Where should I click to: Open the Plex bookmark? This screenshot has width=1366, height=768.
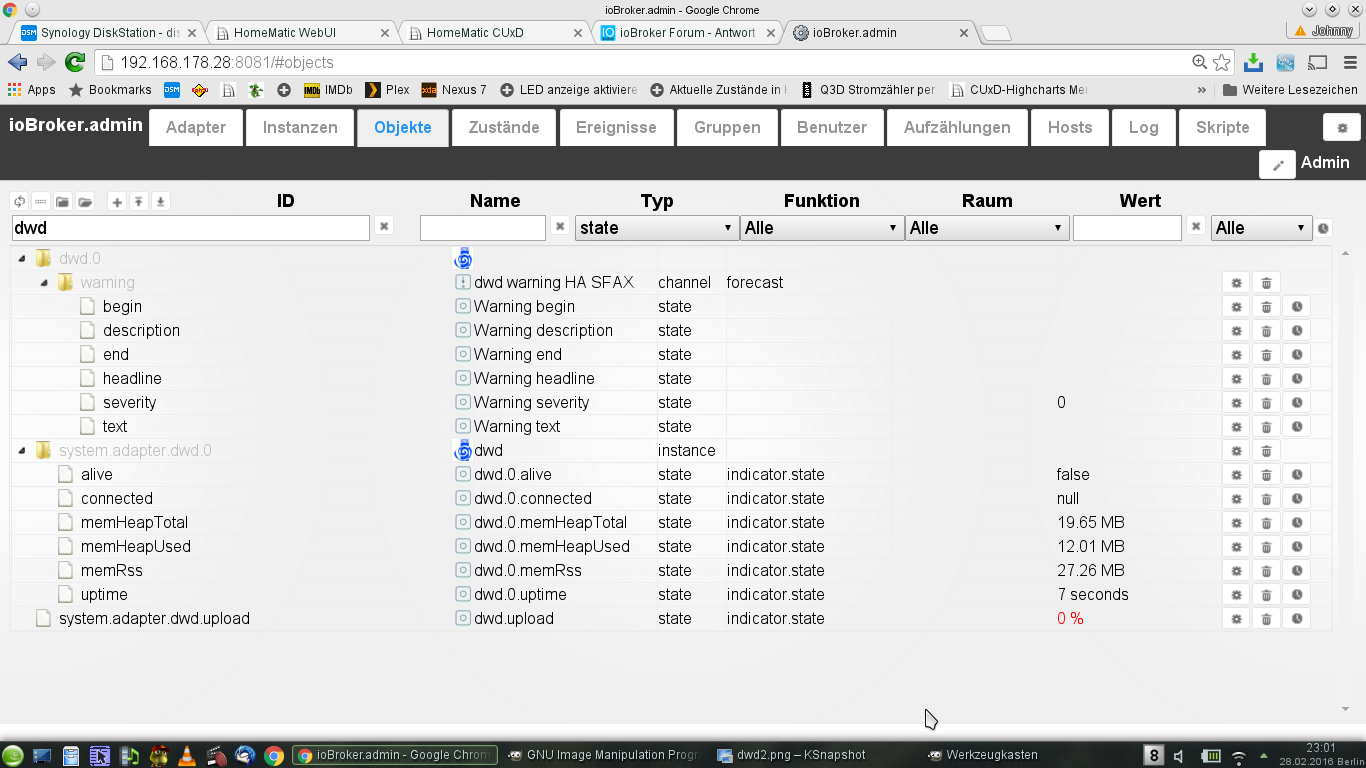pos(387,90)
